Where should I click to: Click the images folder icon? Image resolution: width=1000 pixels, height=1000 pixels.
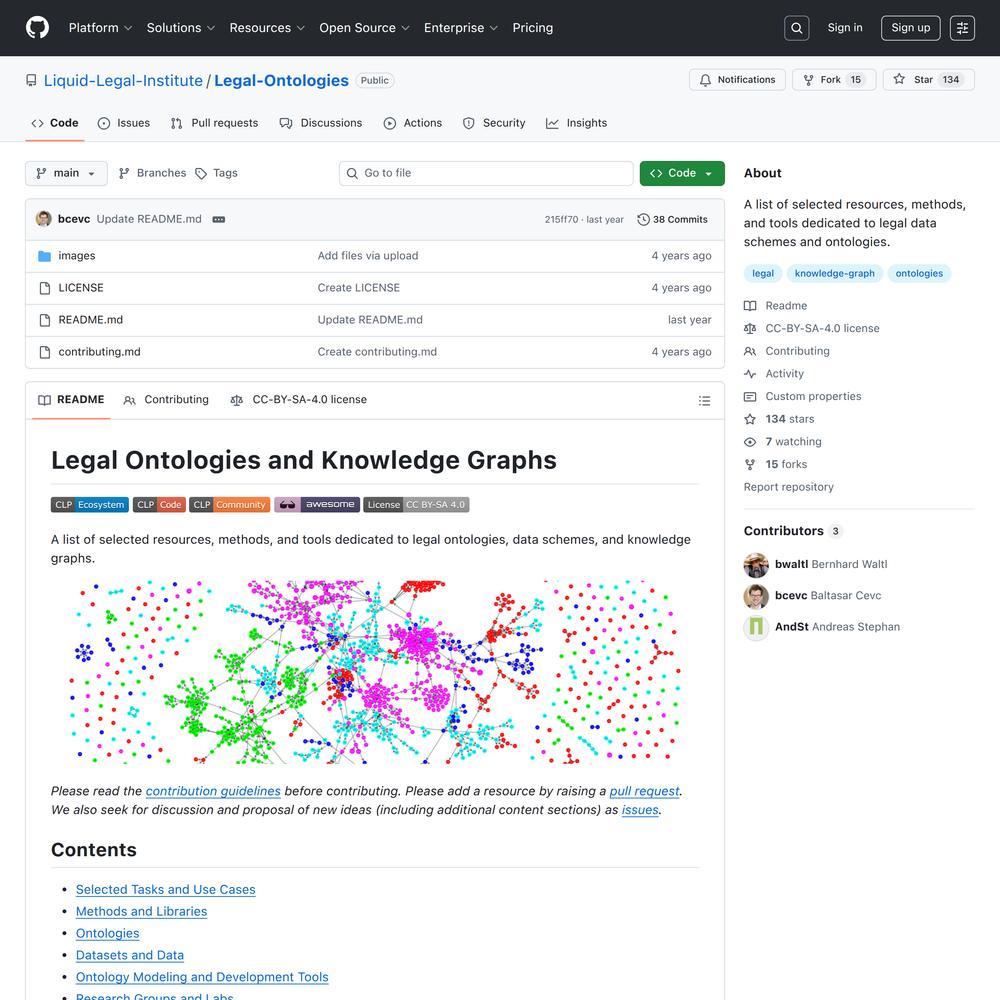coord(44,256)
